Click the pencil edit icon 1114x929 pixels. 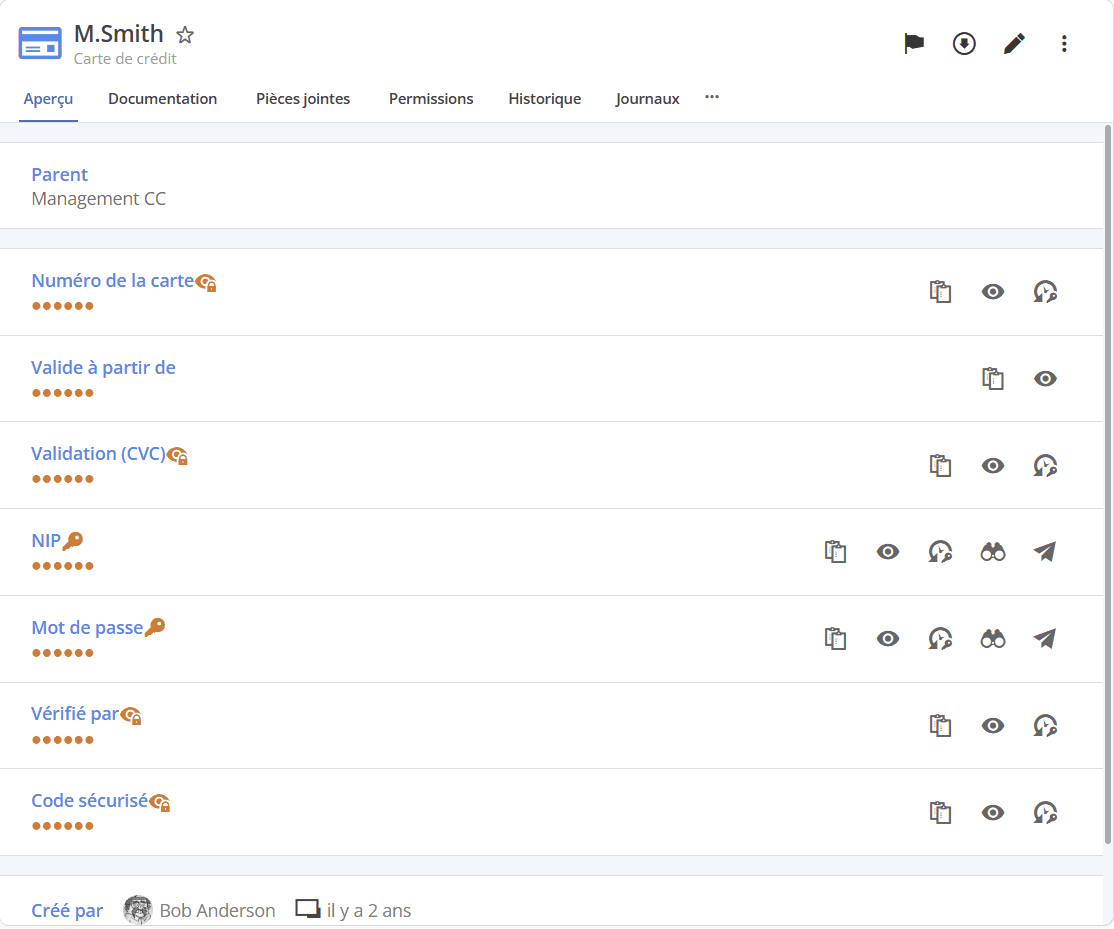point(1014,44)
